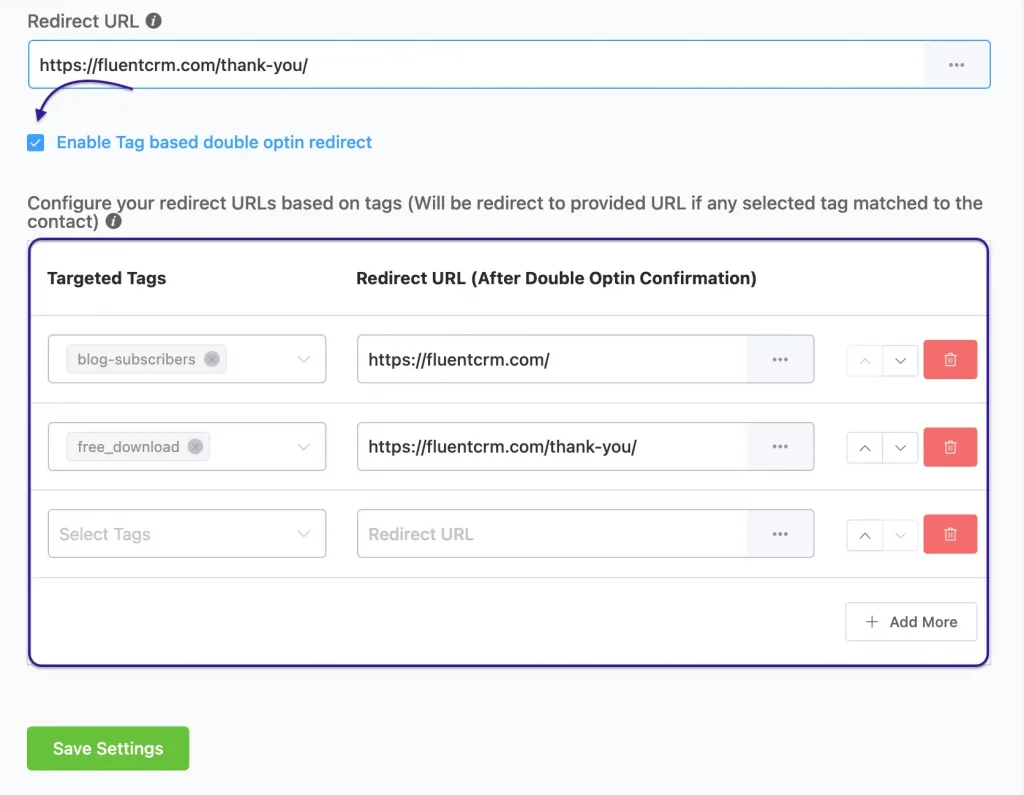Viewport: 1024px width, 795px height.
Task: Uncheck Enable Tag based double optin redirect
Action: point(35,142)
